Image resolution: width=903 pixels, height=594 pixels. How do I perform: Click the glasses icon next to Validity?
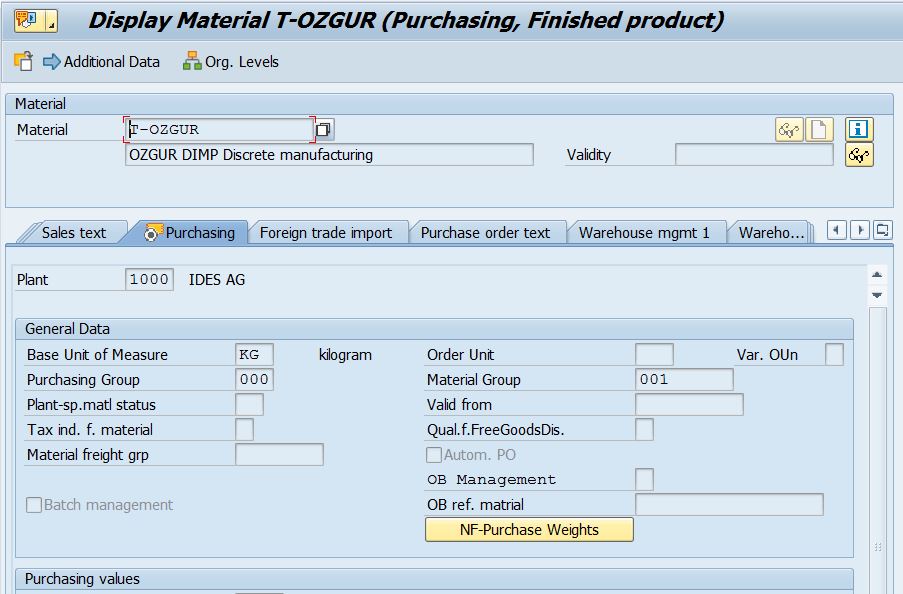[859, 155]
